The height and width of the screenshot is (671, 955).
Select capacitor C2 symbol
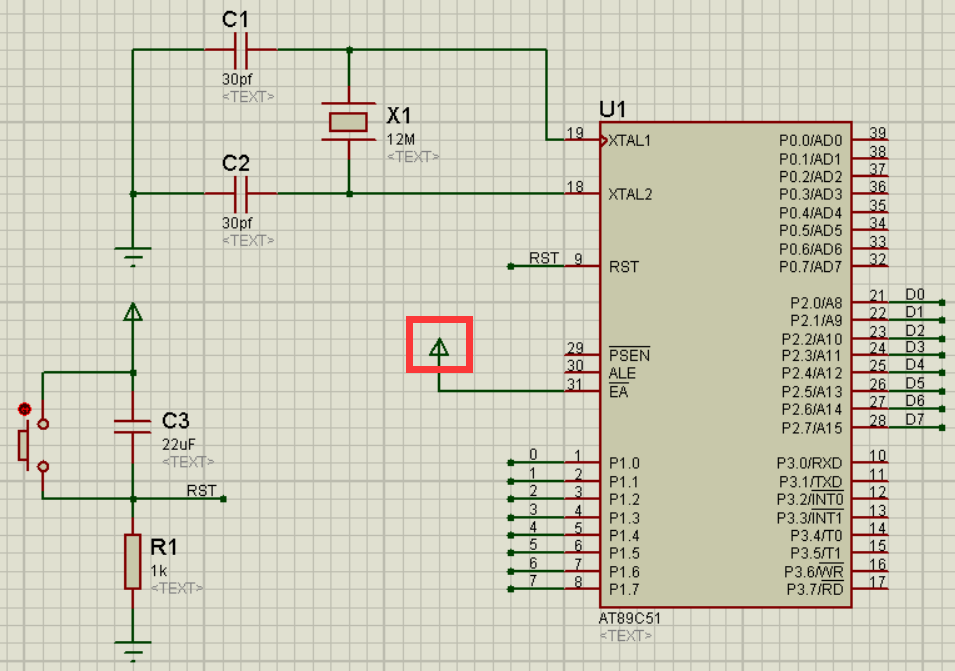(241, 194)
